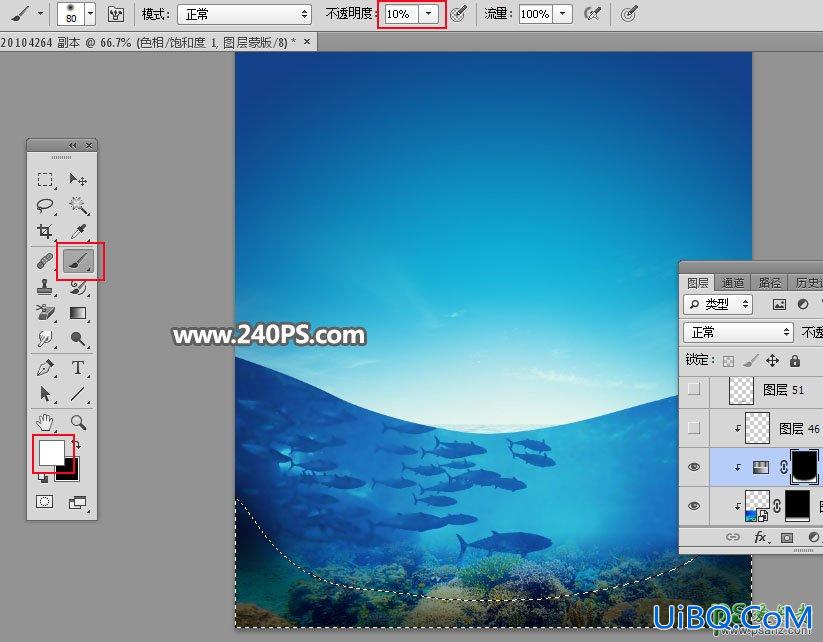Select the Gradient tool

[x=78, y=313]
